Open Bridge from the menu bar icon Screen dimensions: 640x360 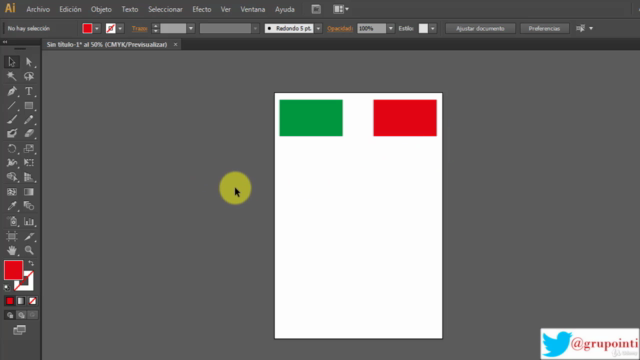coord(316,9)
